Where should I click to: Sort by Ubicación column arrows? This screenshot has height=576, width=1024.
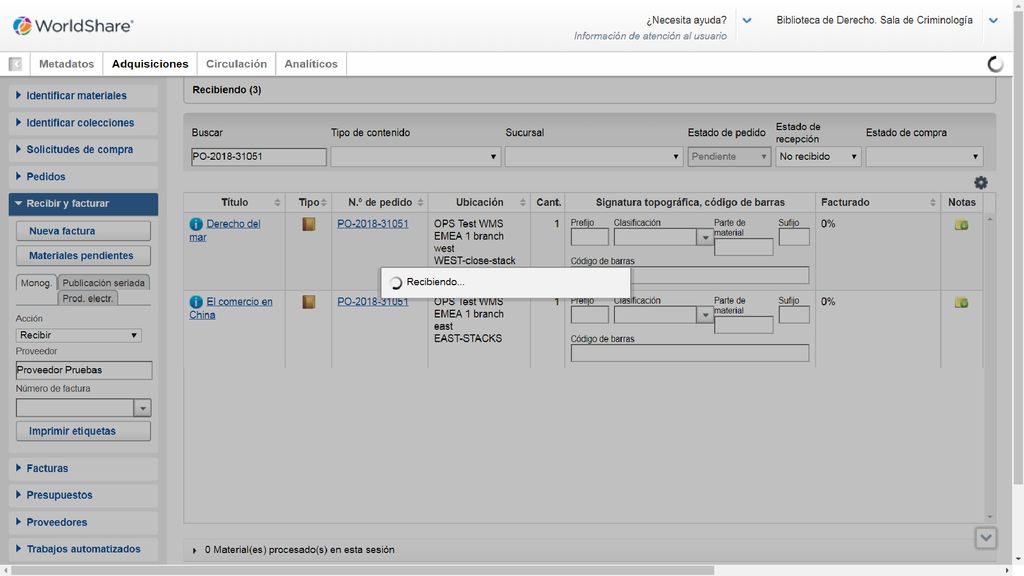[522, 202]
